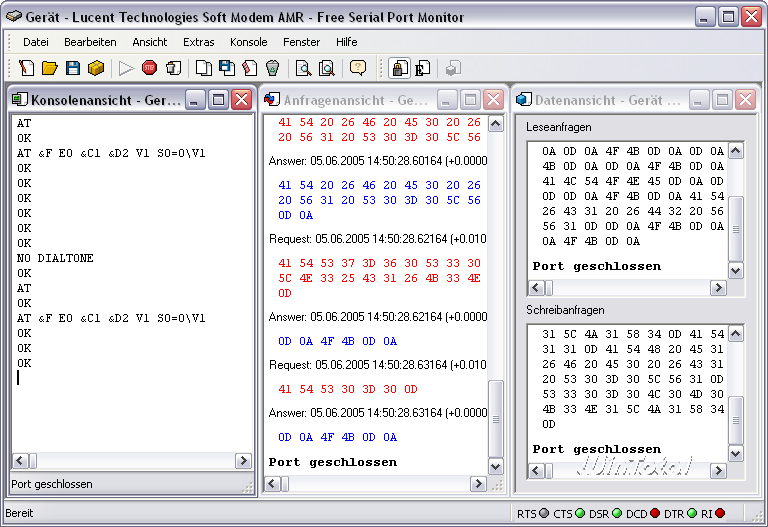Screen dimensions: 768x527
Task: Click the first magnifier search icon
Action: point(303,68)
